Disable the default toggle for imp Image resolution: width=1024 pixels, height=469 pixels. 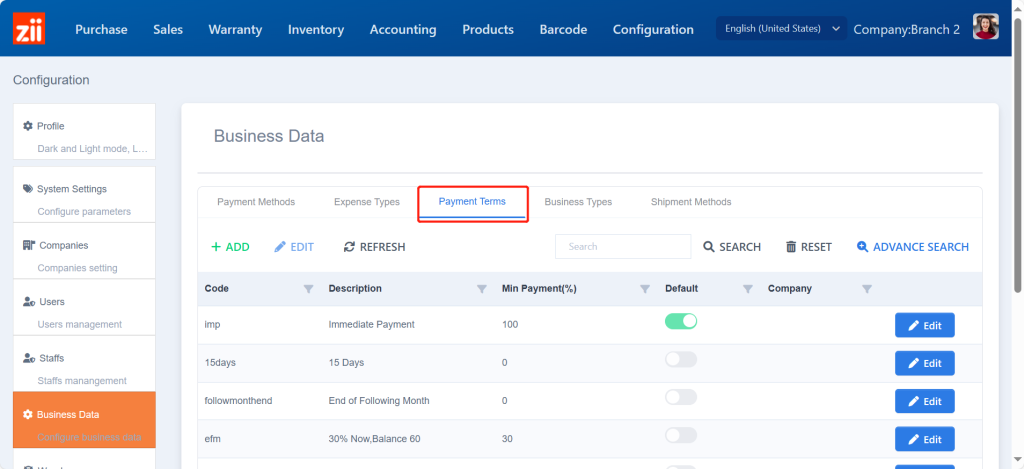[x=681, y=321]
